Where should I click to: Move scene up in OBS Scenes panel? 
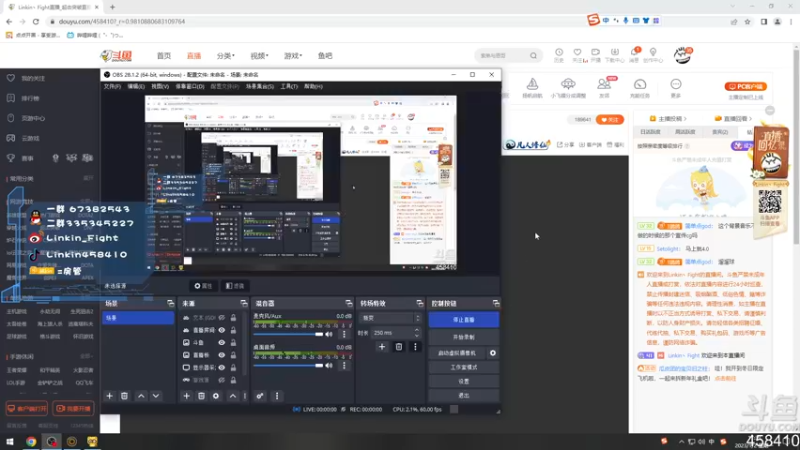tap(141, 396)
